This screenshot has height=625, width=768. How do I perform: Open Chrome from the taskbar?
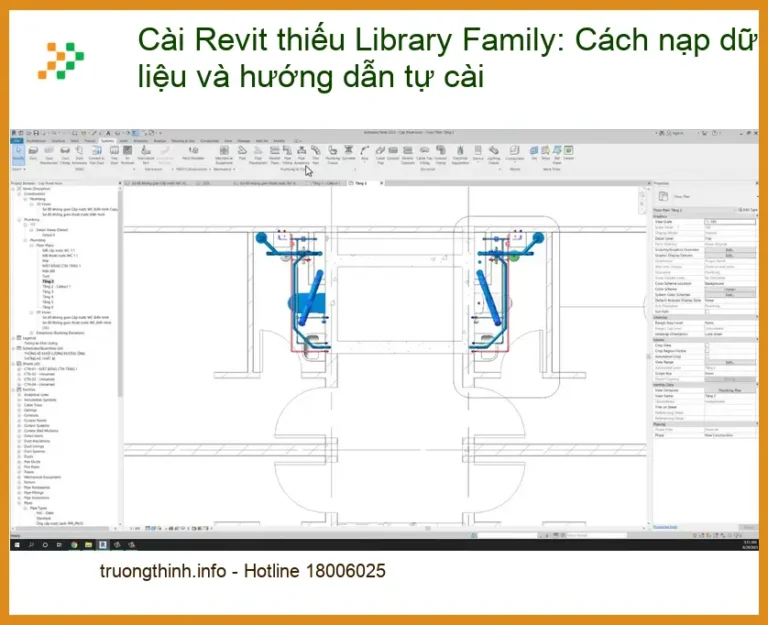(74, 545)
